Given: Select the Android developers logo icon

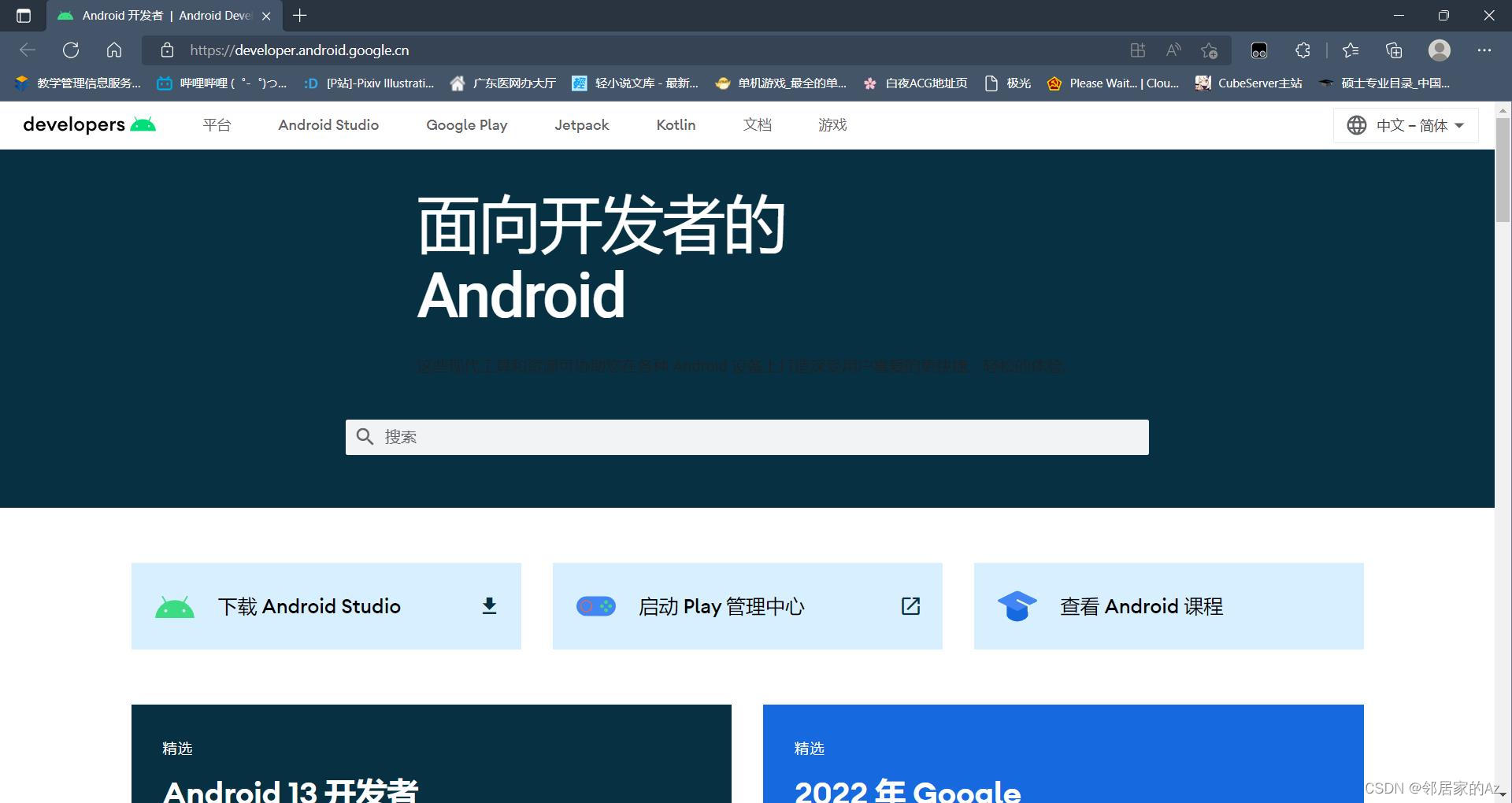Looking at the screenshot, I should coord(143,124).
